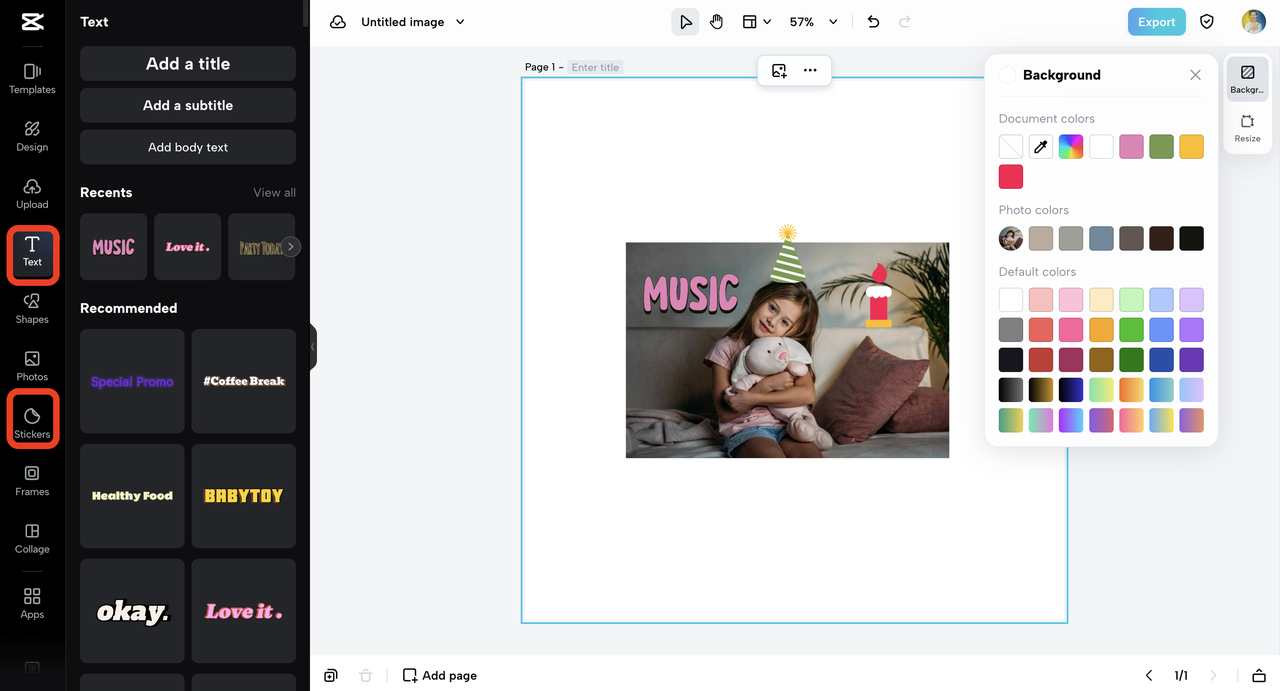This screenshot has width=1280, height=691.
Task: Open the Collage sidebar panel
Action: click(32, 538)
